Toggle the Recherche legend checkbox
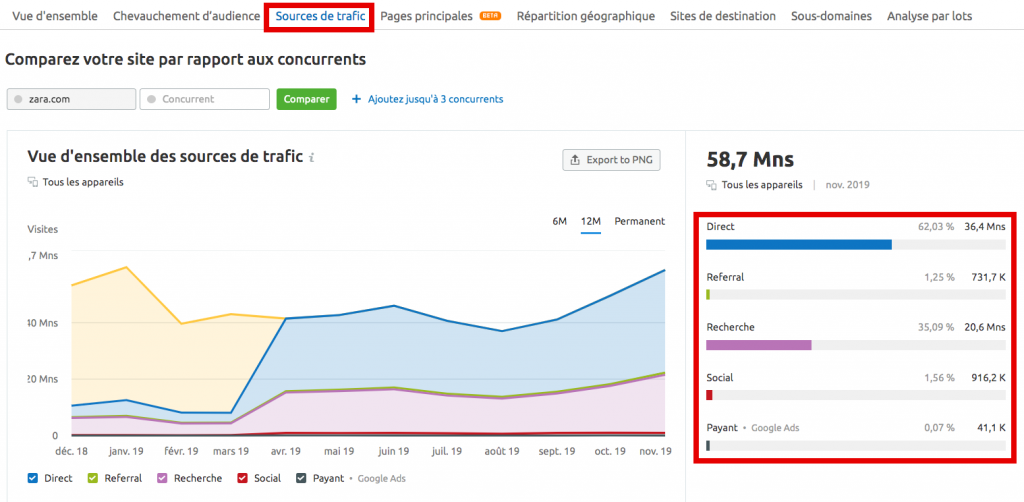This screenshot has width=1024, height=502. coord(162,478)
